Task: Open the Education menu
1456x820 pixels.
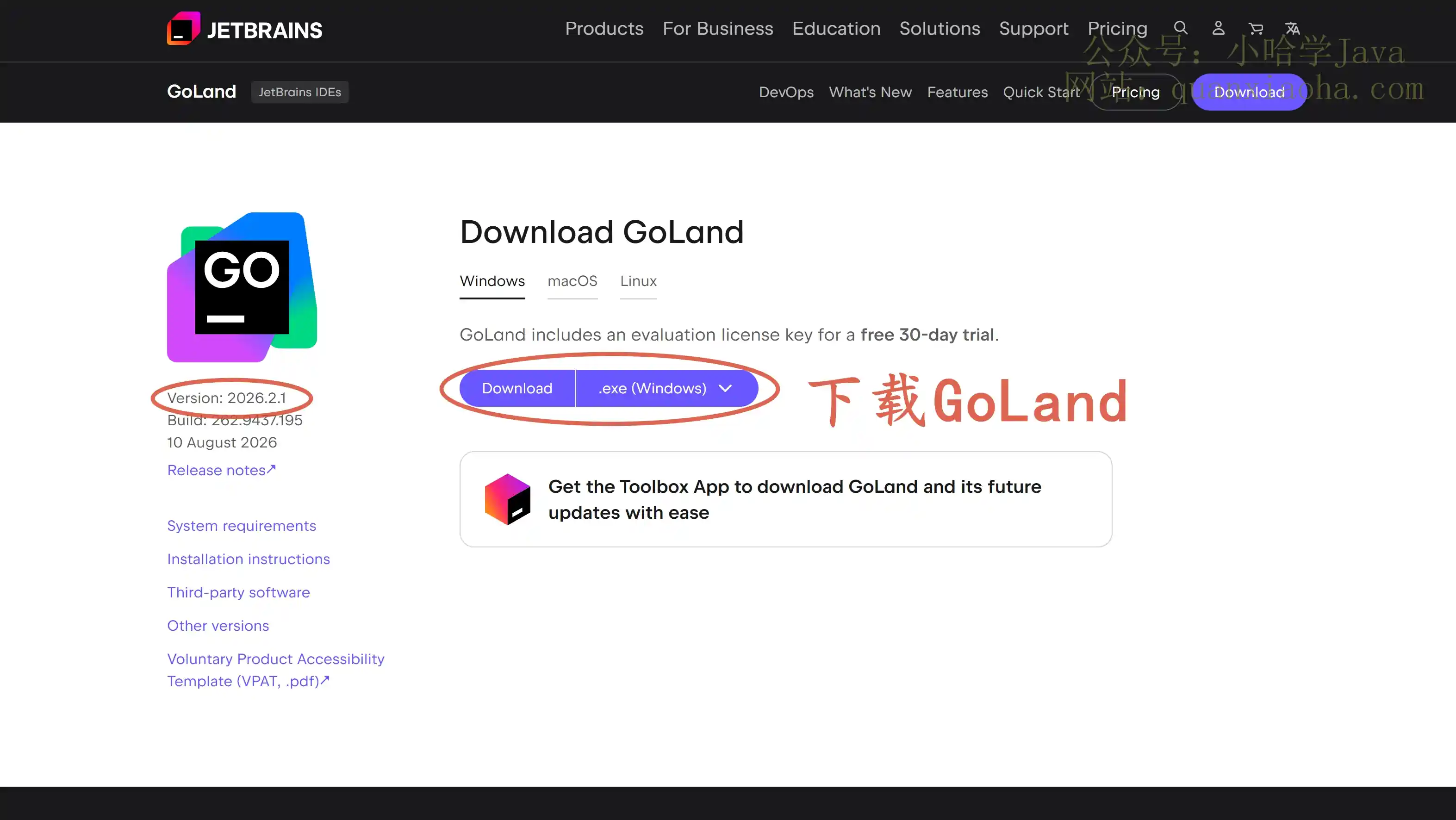Action: [836, 28]
